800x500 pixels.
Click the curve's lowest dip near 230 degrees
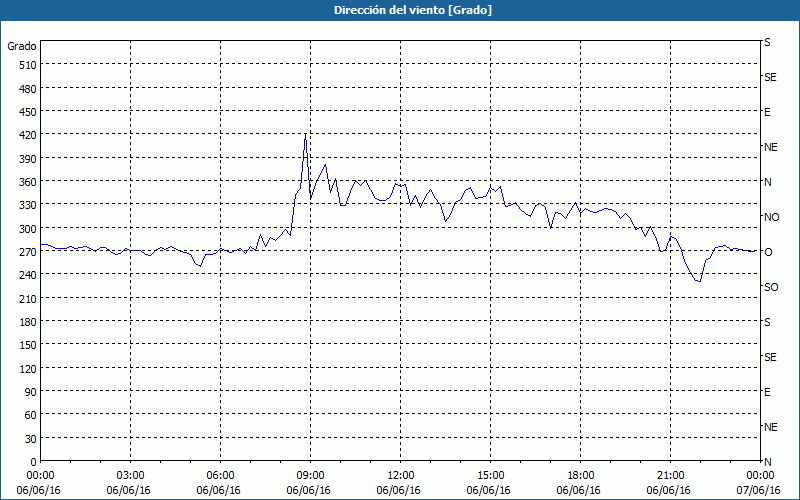698,281
